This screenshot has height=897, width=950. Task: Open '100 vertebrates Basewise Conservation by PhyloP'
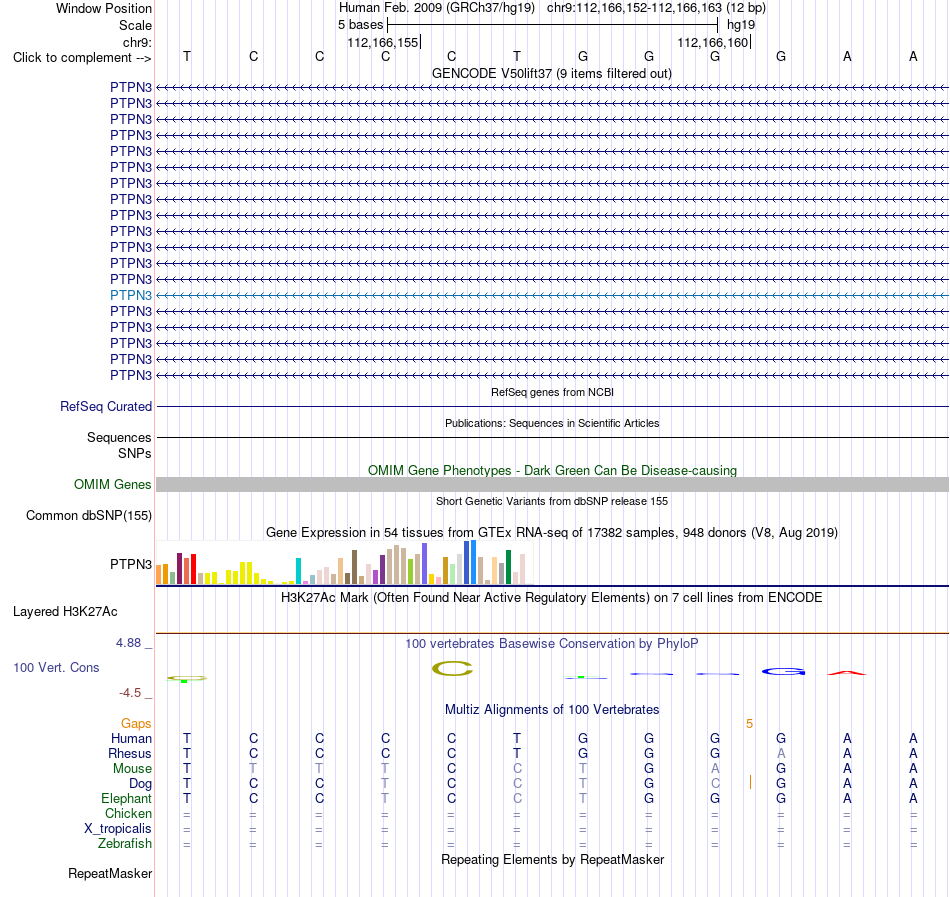tap(551, 643)
